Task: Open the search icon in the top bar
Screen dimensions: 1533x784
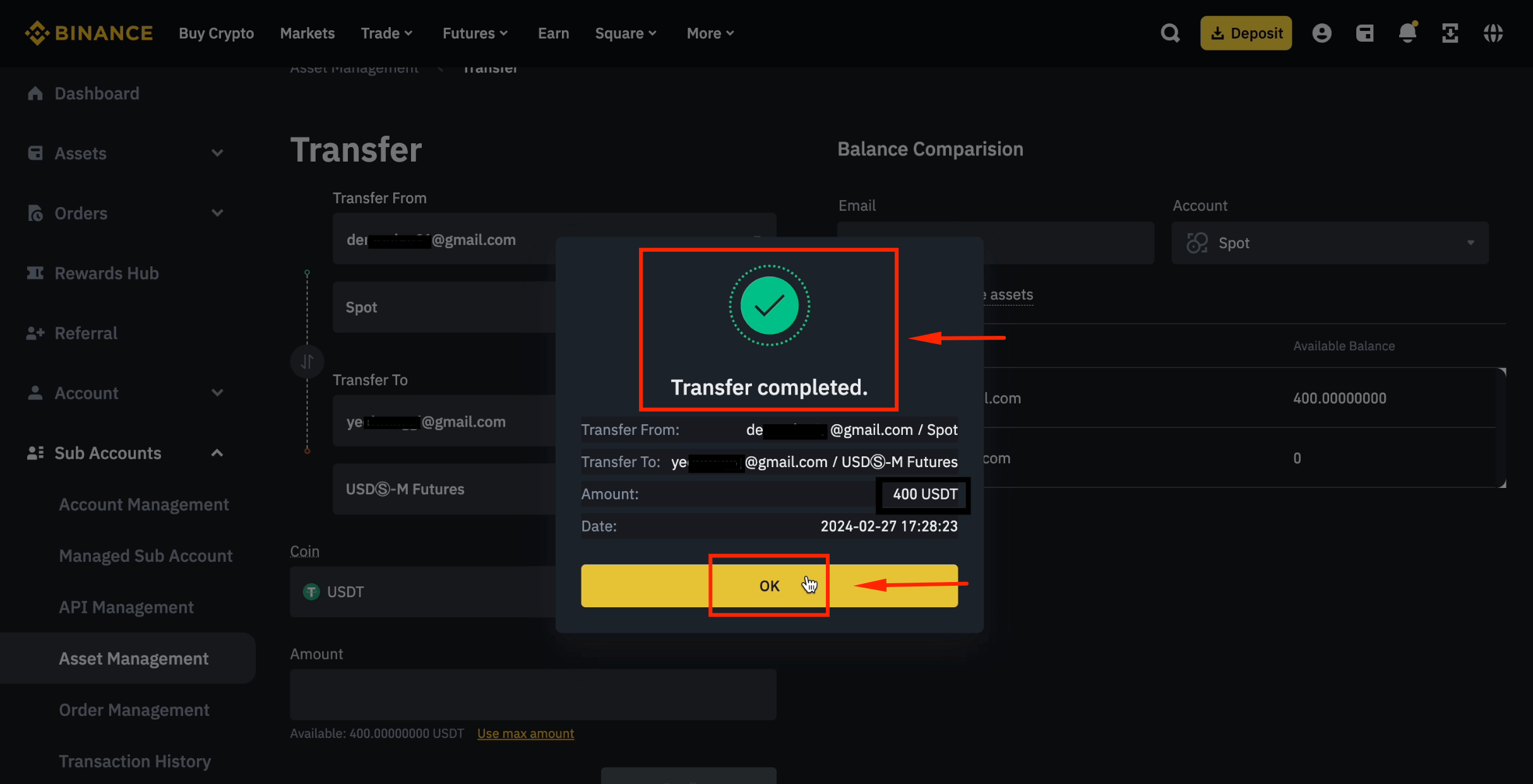Action: tap(1170, 33)
